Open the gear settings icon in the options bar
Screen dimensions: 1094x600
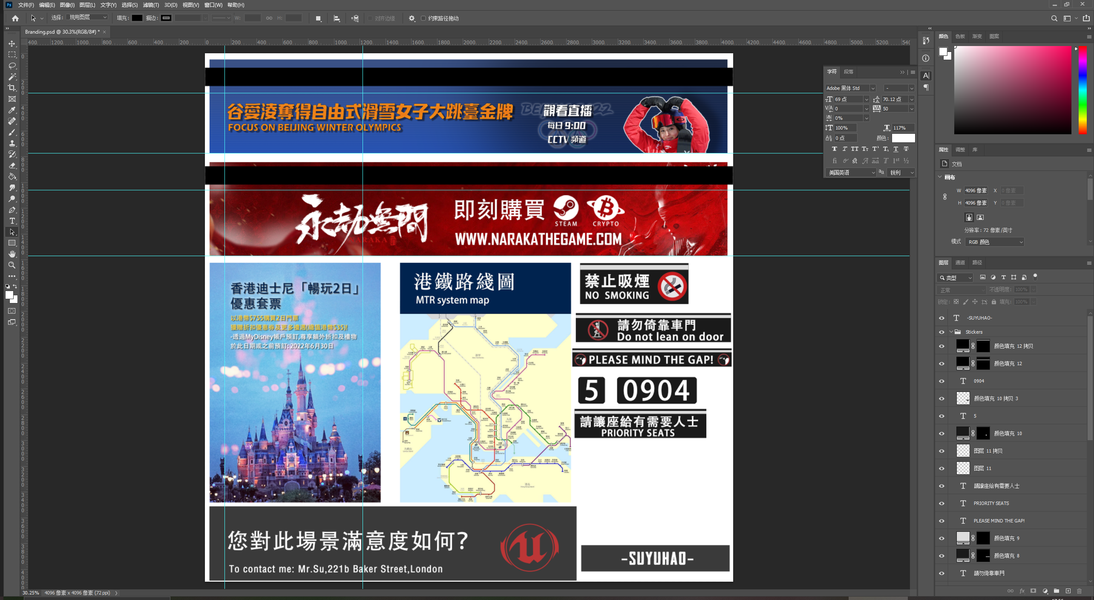tap(412, 18)
